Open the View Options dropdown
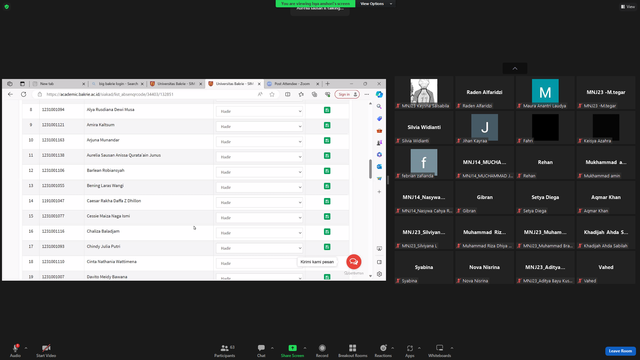The width and height of the screenshot is (640, 360). click(376, 4)
